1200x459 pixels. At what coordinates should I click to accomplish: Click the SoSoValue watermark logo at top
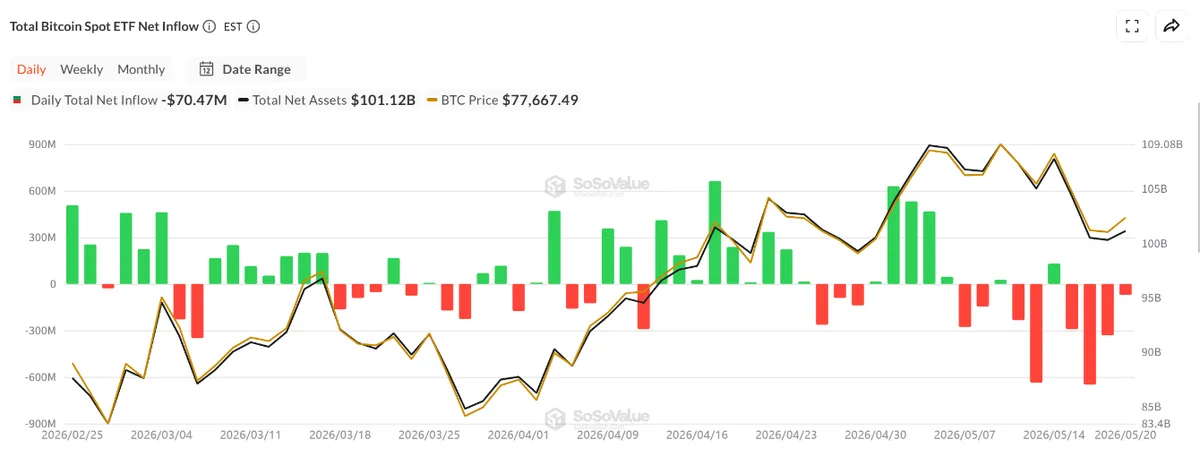pyautogui.click(x=597, y=185)
